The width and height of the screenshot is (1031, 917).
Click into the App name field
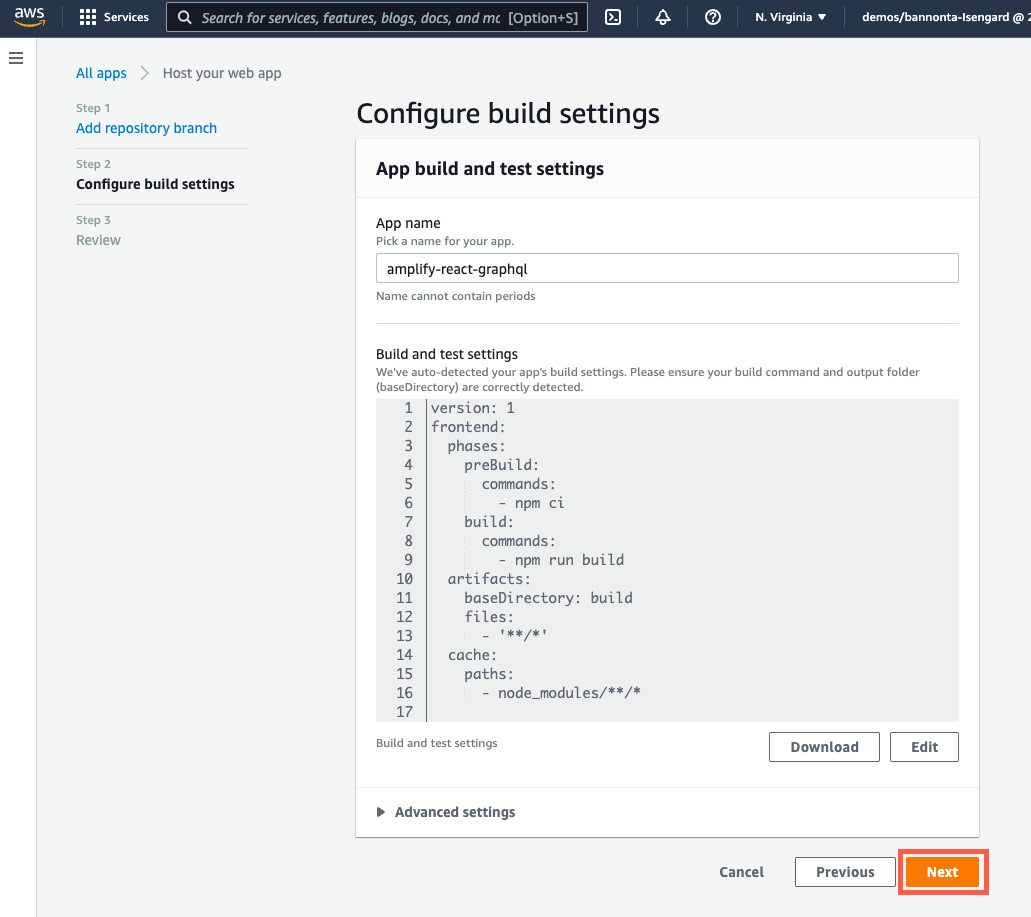tap(667, 268)
